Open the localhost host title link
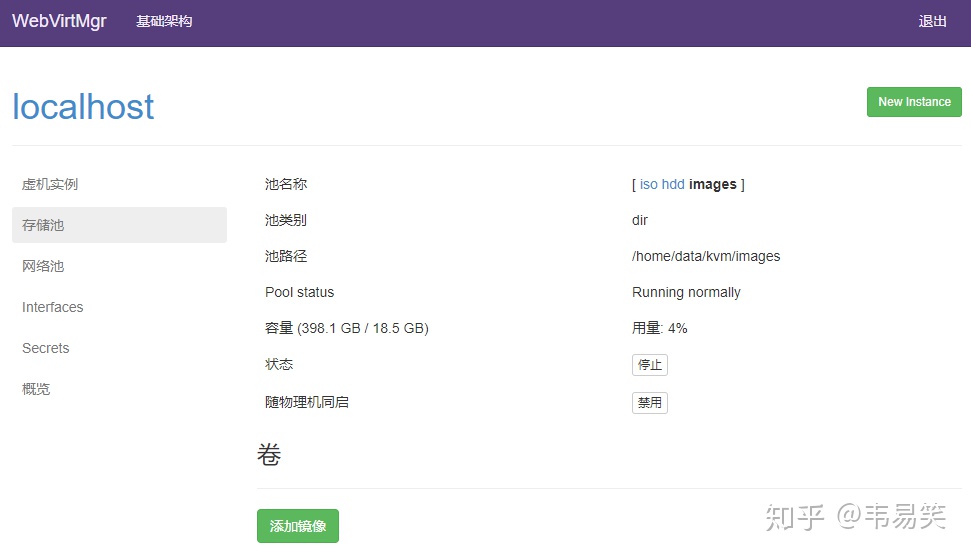This screenshot has width=971, height=556. pyautogui.click(x=83, y=106)
